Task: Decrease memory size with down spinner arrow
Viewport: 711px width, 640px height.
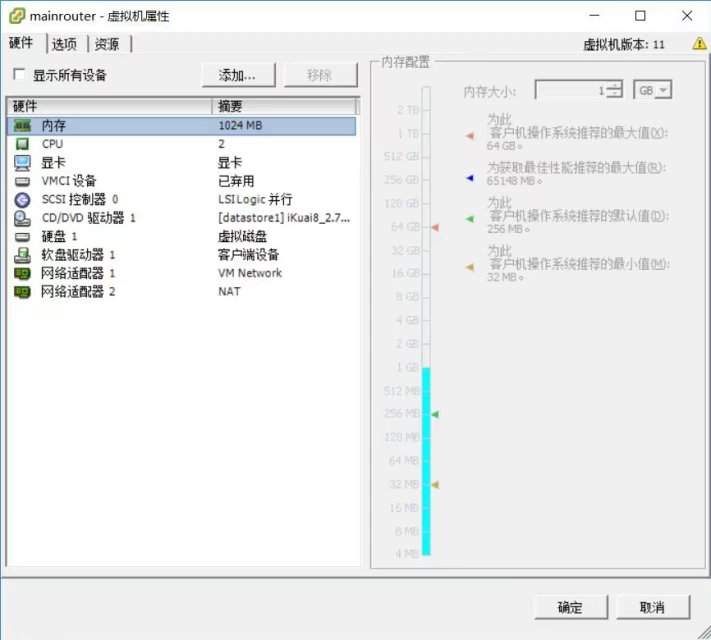Action: pyautogui.click(x=614, y=93)
